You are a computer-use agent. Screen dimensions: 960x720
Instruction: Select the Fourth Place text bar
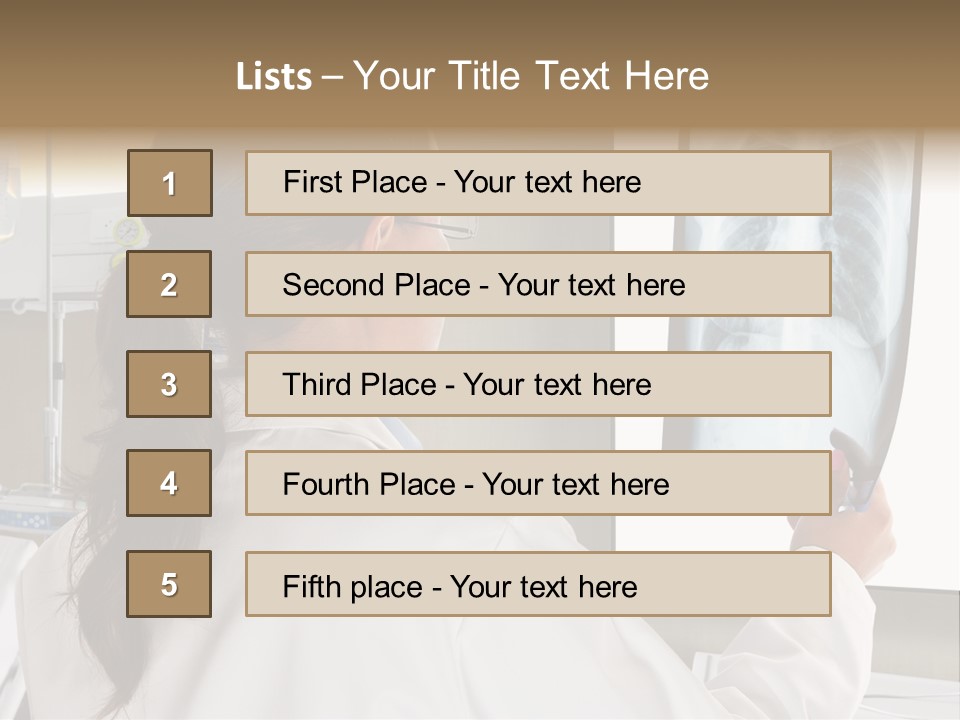538,484
